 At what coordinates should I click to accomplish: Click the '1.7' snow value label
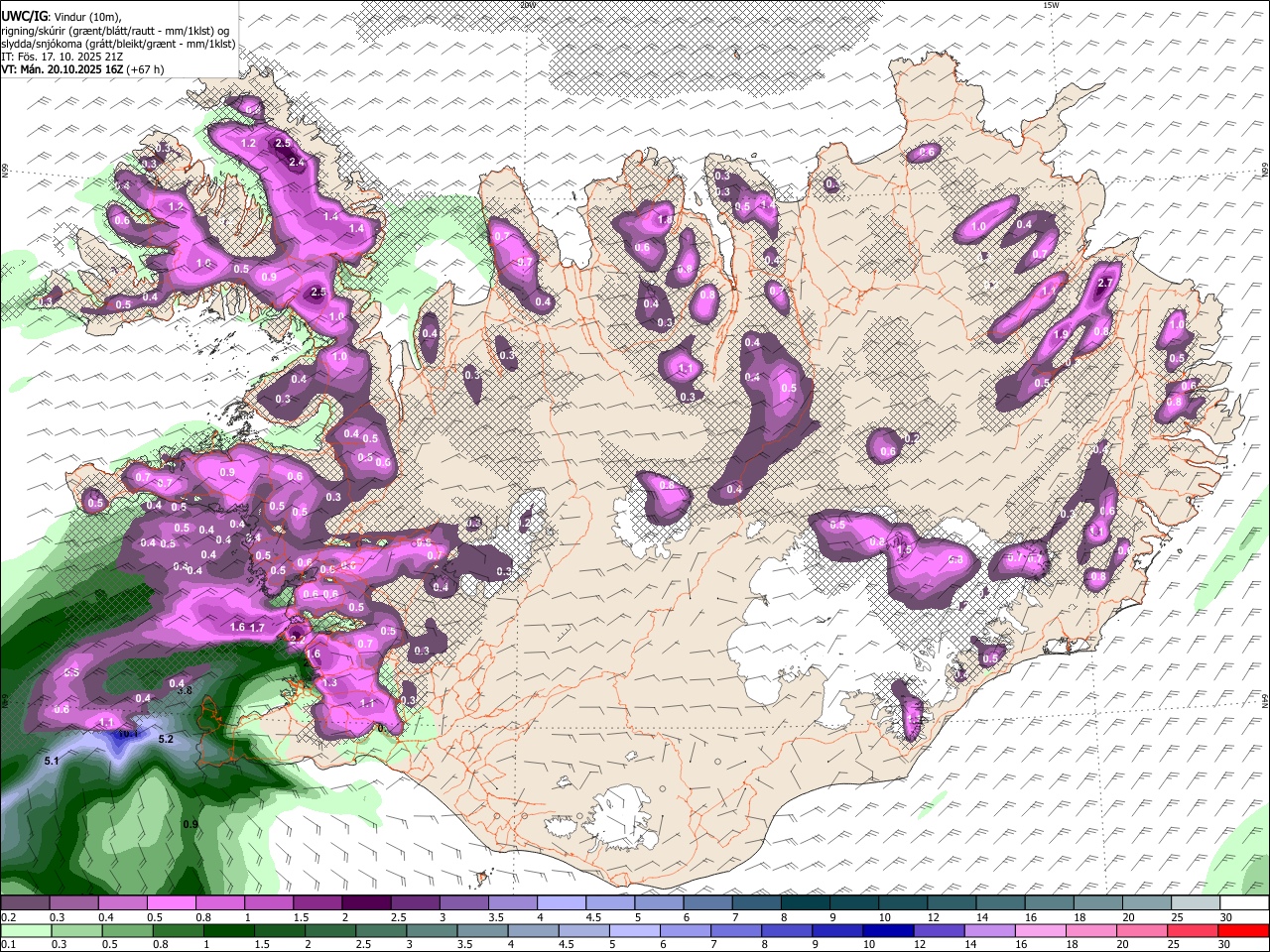(257, 627)
